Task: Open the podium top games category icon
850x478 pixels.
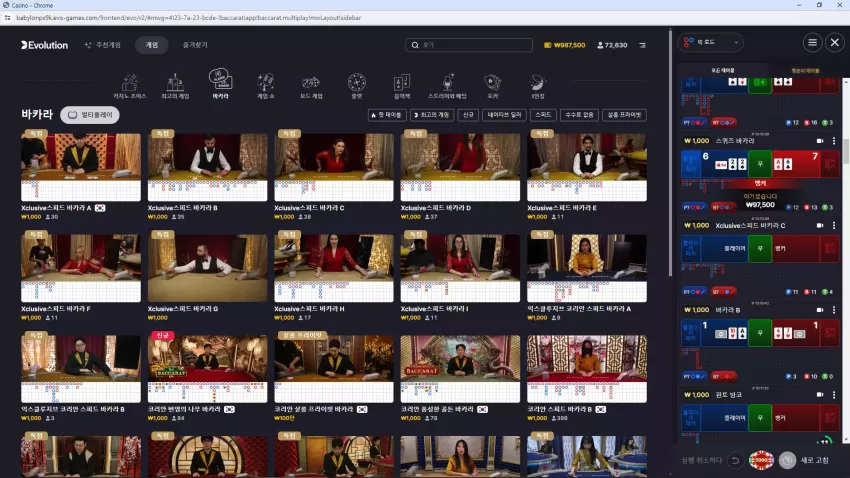Action: pos(175,85)
